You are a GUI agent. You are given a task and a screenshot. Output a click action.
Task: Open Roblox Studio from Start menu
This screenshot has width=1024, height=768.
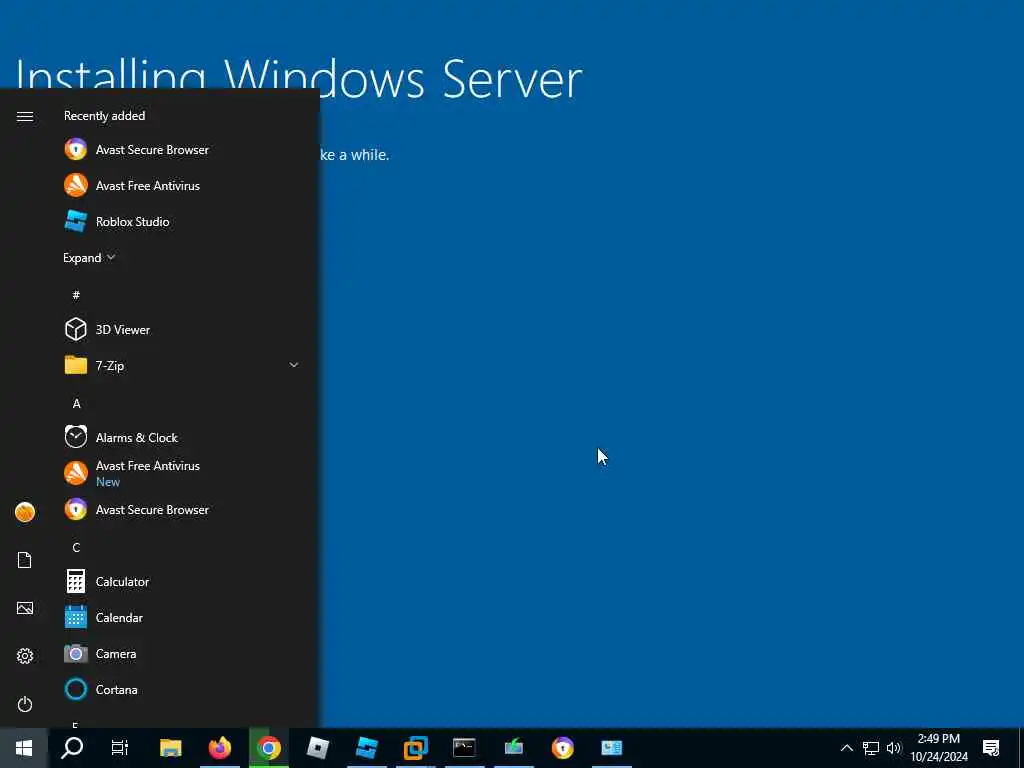click(184, 221)
